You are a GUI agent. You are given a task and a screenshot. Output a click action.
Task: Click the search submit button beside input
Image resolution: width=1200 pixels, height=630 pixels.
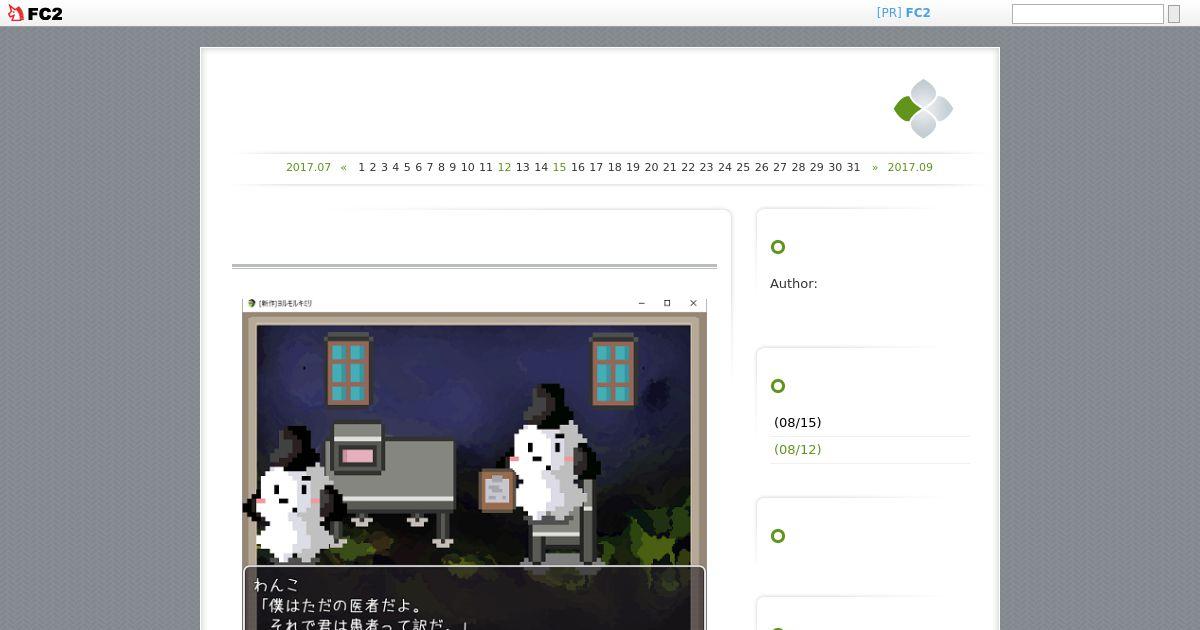[1174, 14]
